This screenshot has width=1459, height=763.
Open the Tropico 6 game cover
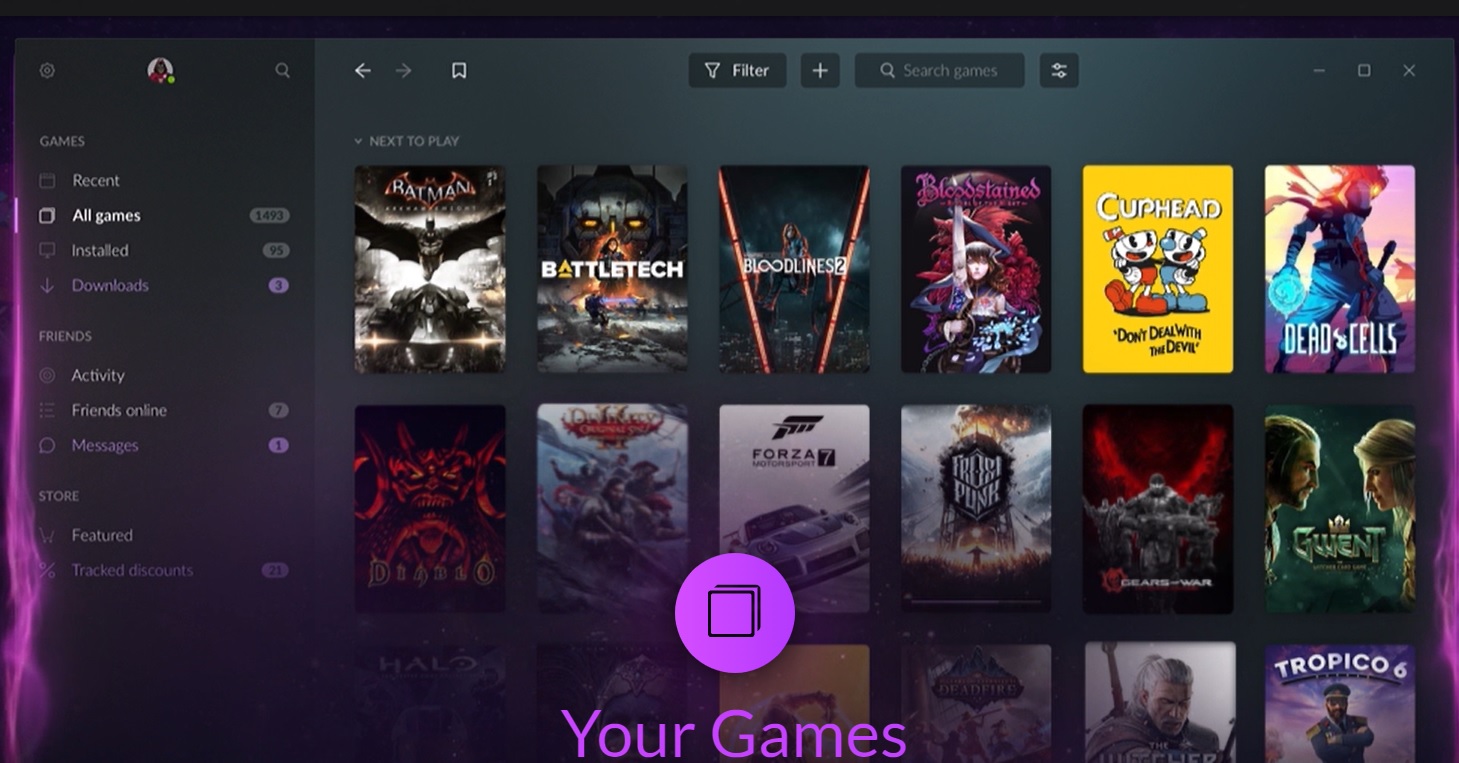pos(1340,703)
